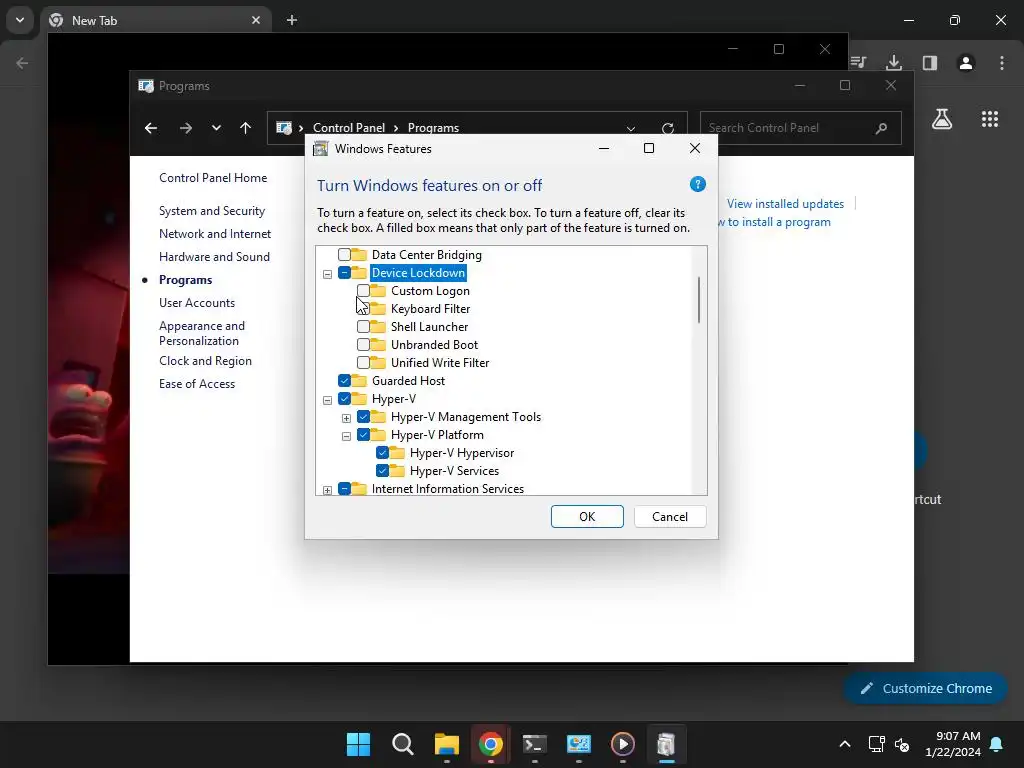Expand Hyper-V Management Tools node
Viewport: 1024px width, 768px height.
coord(346,418)
